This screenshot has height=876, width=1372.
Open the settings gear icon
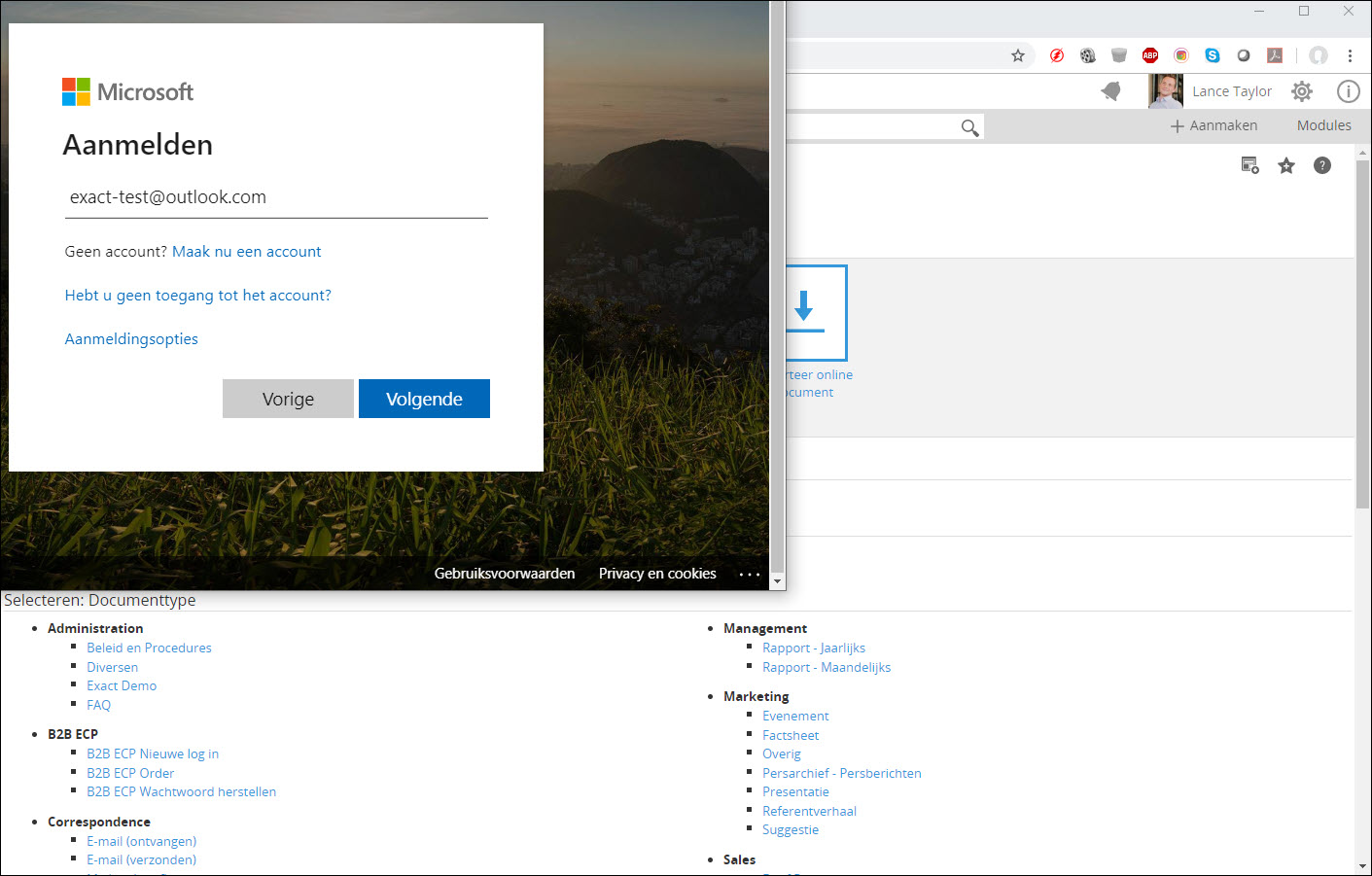click(x=1302, y=91)
